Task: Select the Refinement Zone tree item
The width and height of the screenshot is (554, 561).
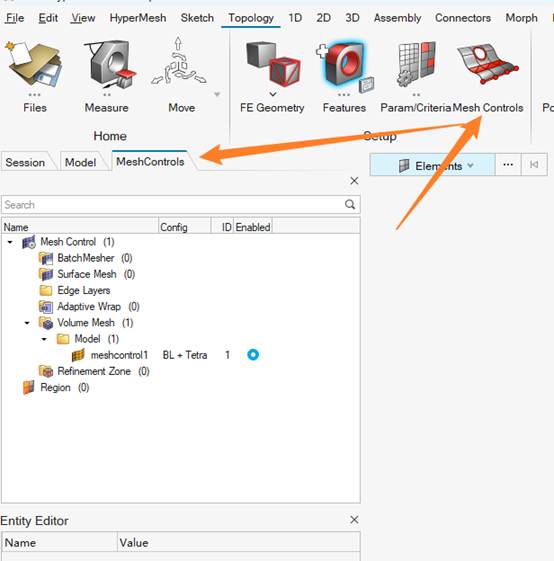Action: [x=94, y=371]
